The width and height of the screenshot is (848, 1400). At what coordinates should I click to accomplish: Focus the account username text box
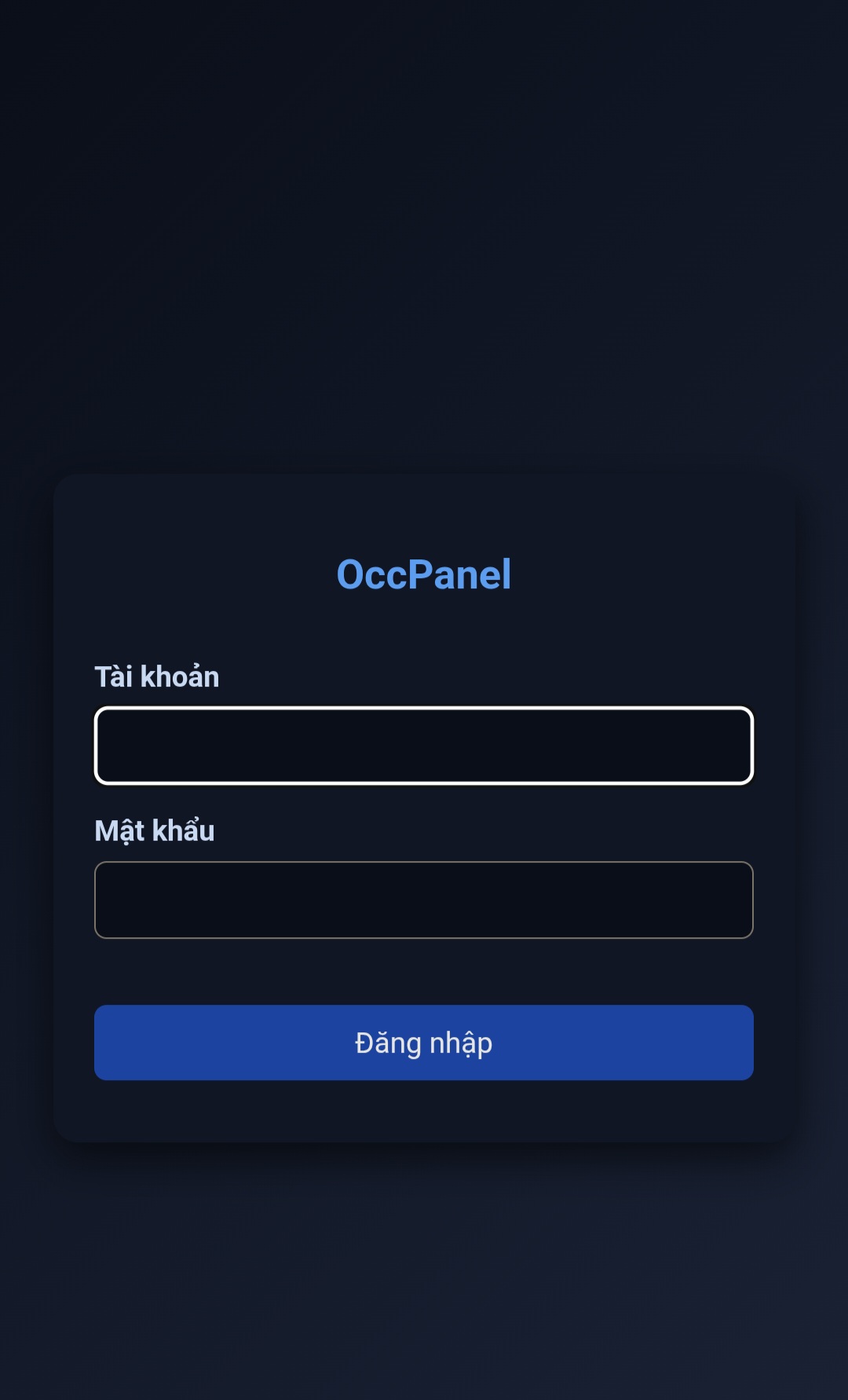point(424,746)
